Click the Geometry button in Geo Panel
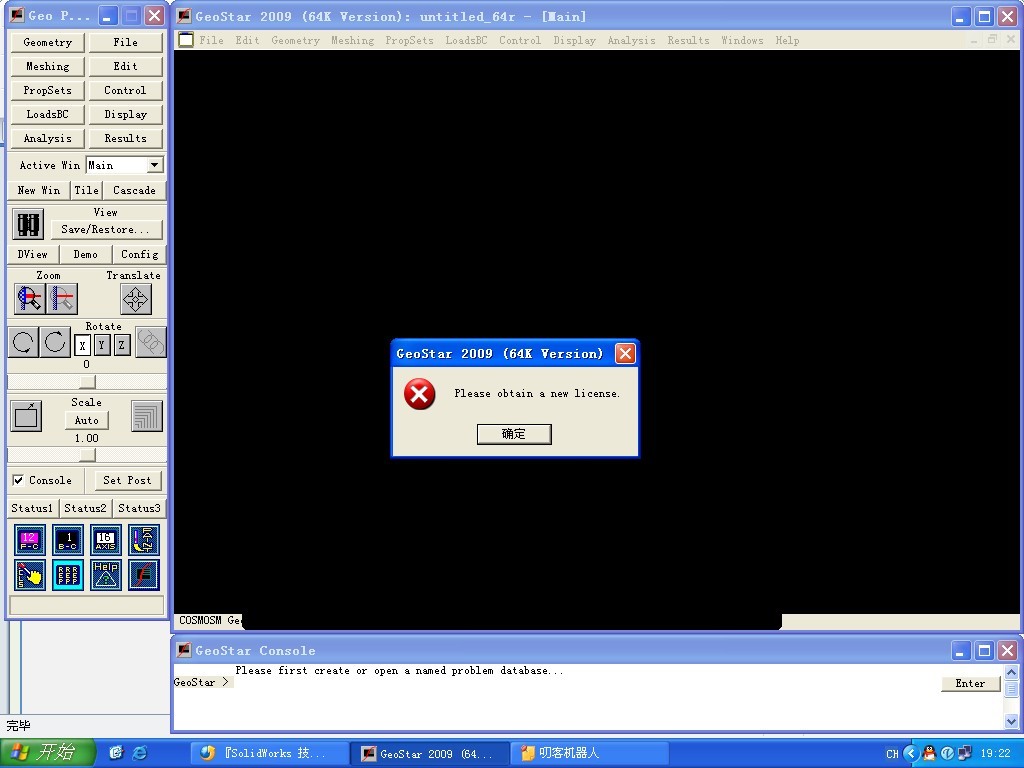1024x768 pixels. 48,42
